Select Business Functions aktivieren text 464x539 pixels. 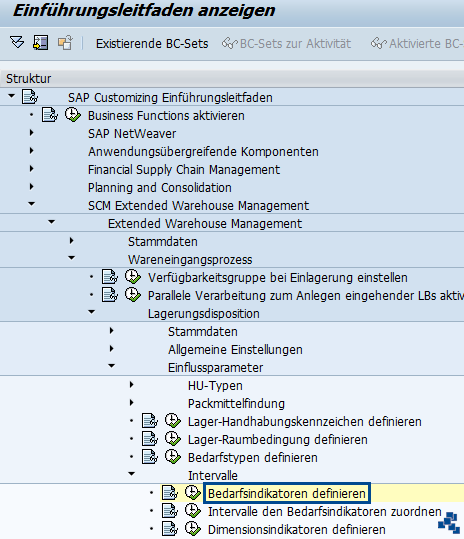pyautogui.click(x=166, y=116)
